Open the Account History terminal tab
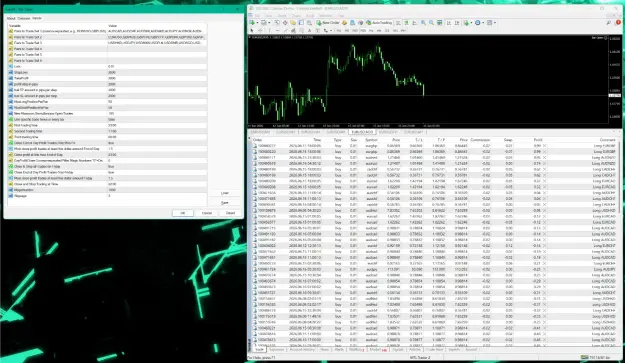The height and width of the screenshot is (363, 625). pos(302,349)
